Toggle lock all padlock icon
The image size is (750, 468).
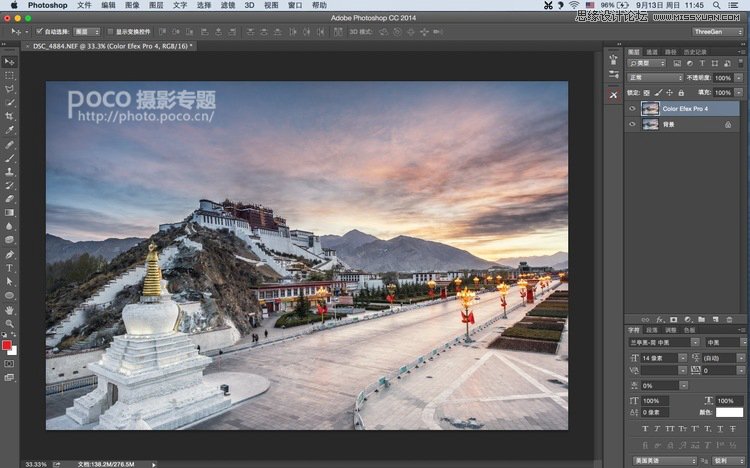pyautogui.click(x=681, y=93)
